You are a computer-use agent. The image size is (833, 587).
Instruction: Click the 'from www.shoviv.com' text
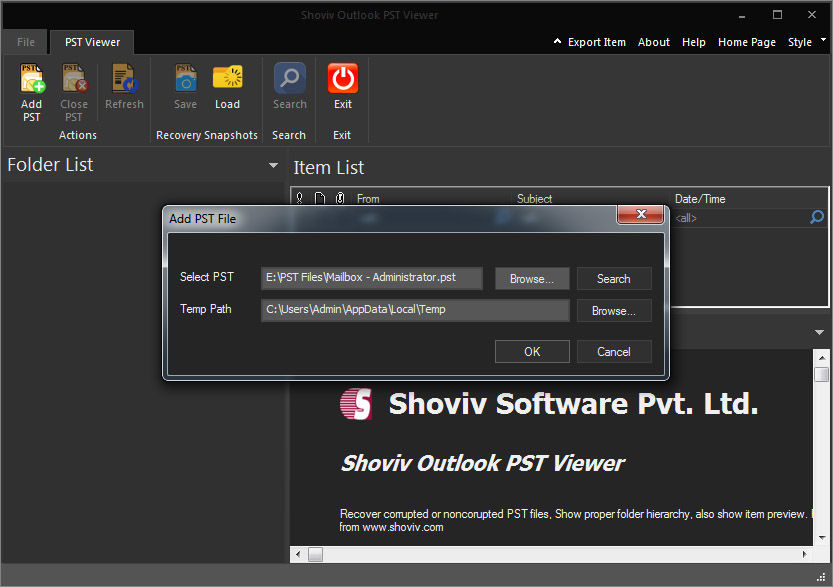click(392, 528)
